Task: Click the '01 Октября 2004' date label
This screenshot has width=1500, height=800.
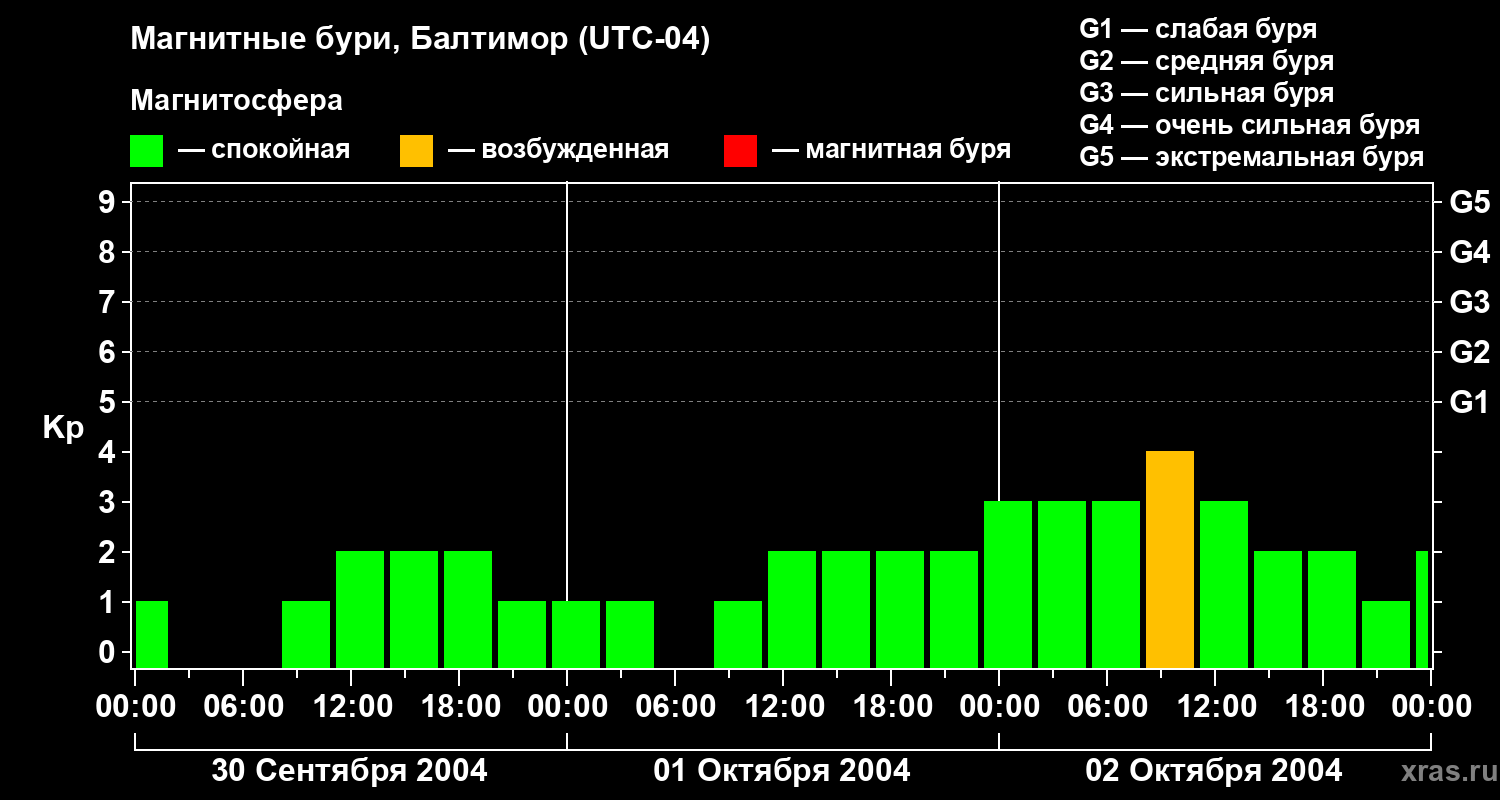Action: click(x=782, y=771)
